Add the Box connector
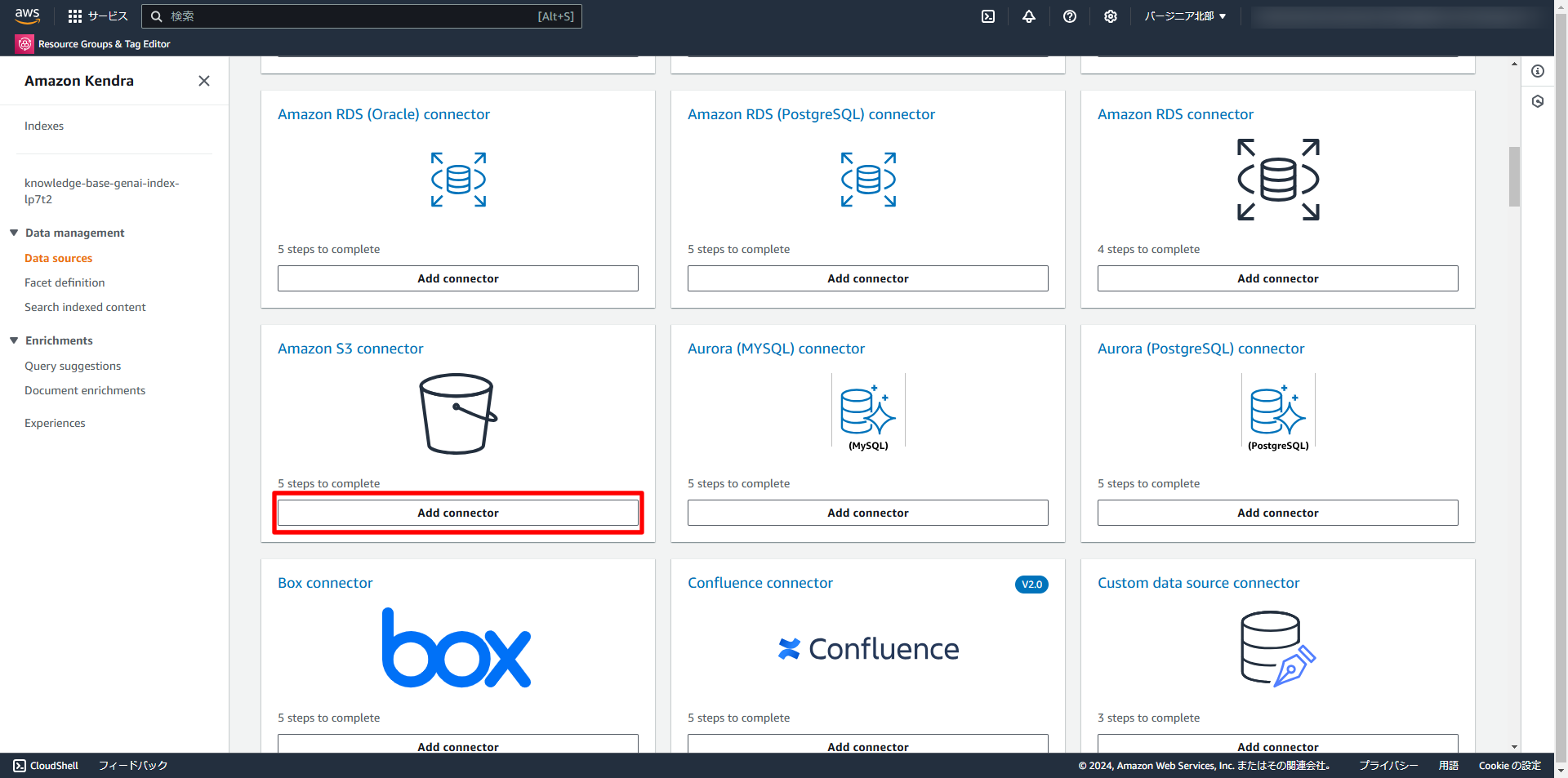 click(458, 744)
